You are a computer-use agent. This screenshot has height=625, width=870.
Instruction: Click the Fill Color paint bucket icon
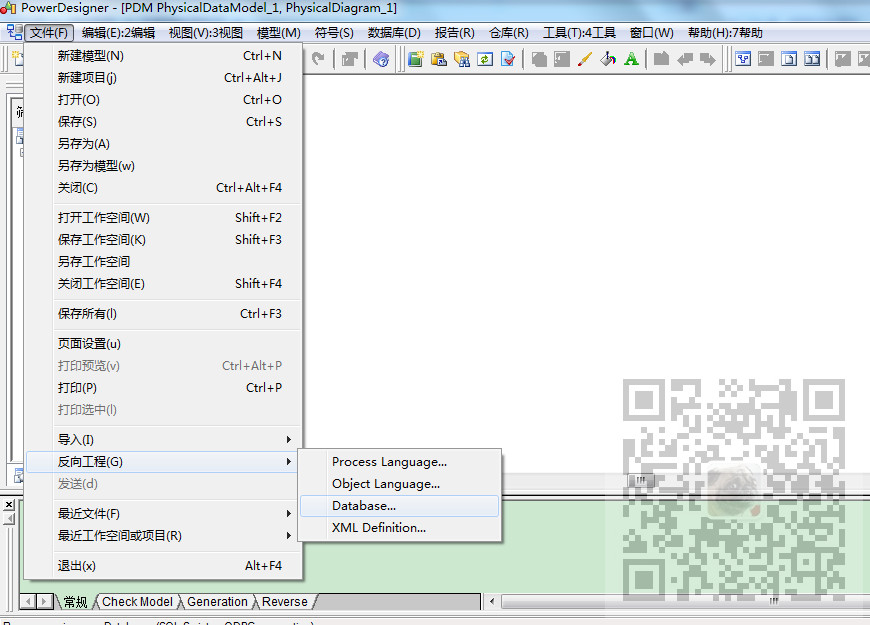(x=607, y=60)
